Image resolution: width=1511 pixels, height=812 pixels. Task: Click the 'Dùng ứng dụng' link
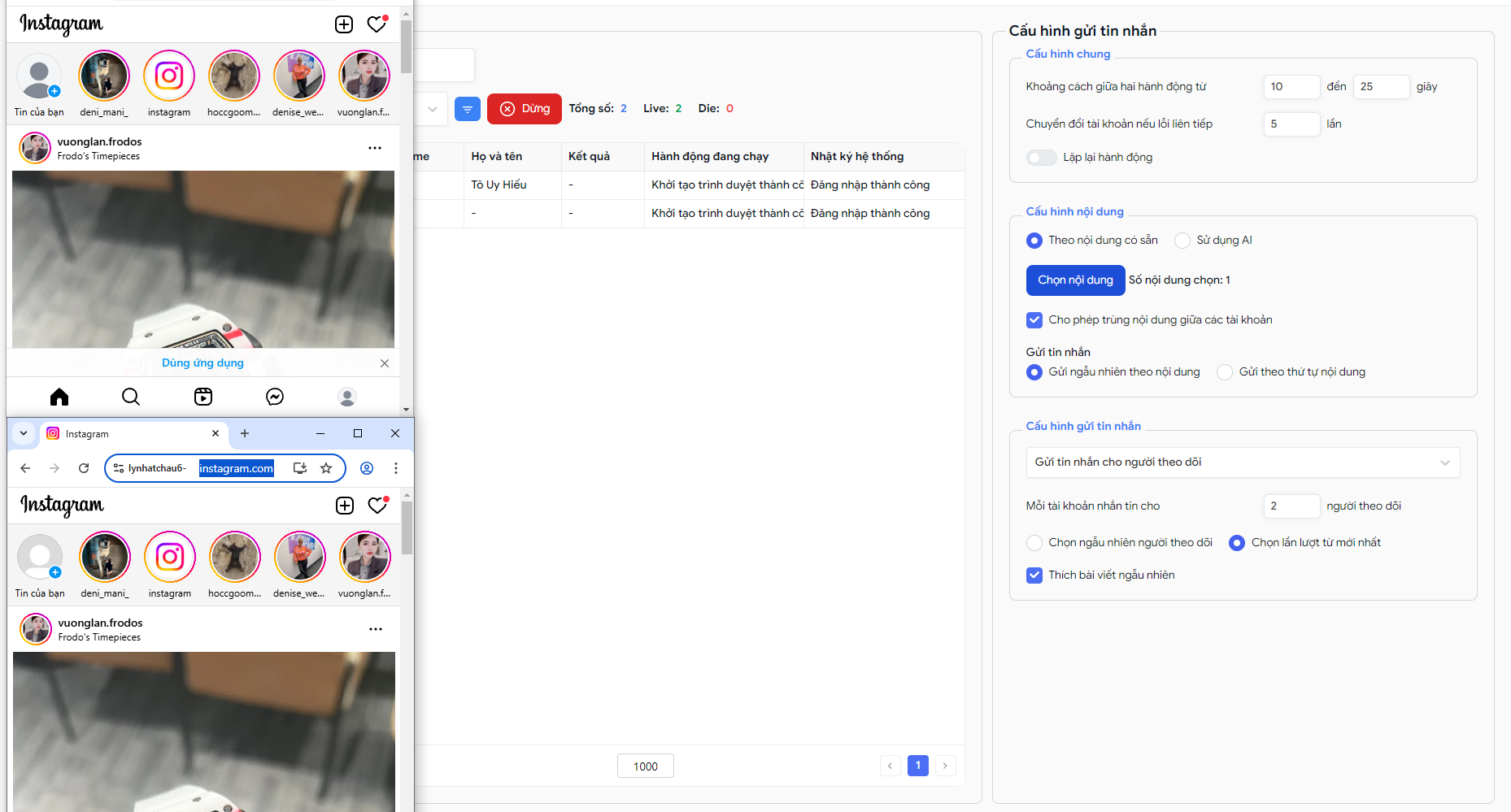coord(202,363)
